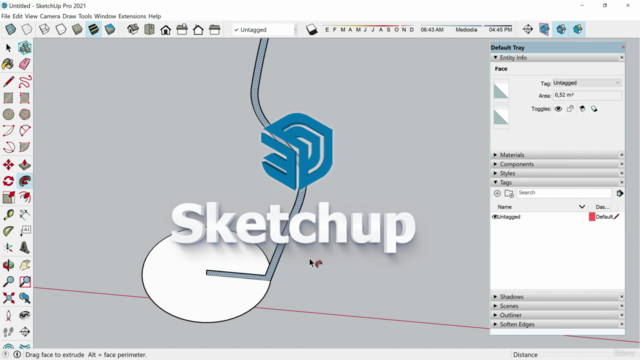Activate the Push/Pull tool
Screen dimensions: 640x360
click(24, 164)
